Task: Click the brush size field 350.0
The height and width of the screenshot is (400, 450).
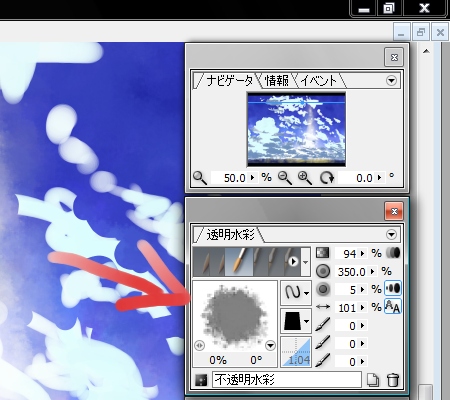Action: [352, 272]
